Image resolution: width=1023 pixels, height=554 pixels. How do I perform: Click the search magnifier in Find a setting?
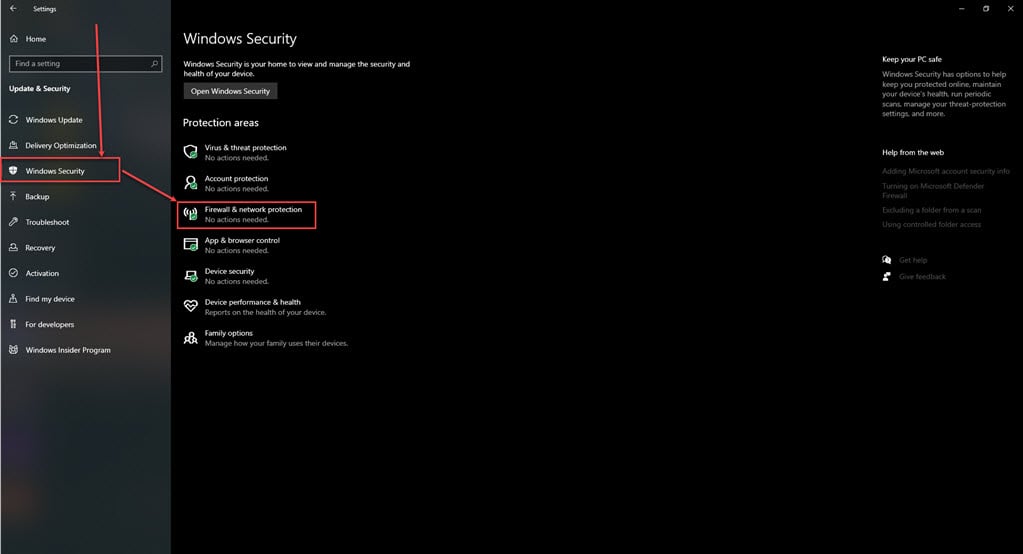[155, 63]
